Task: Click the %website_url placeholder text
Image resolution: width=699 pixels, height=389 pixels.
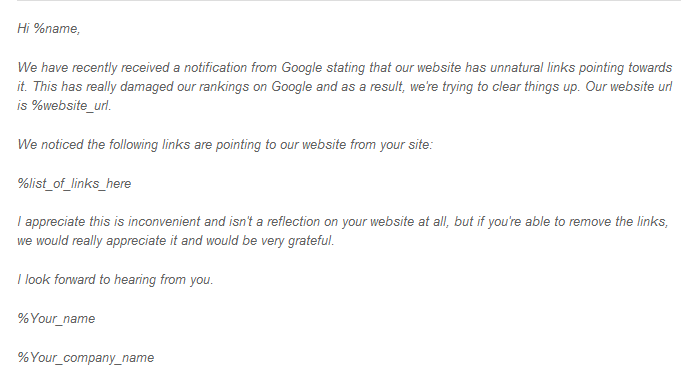Action: tap(71, 106)
